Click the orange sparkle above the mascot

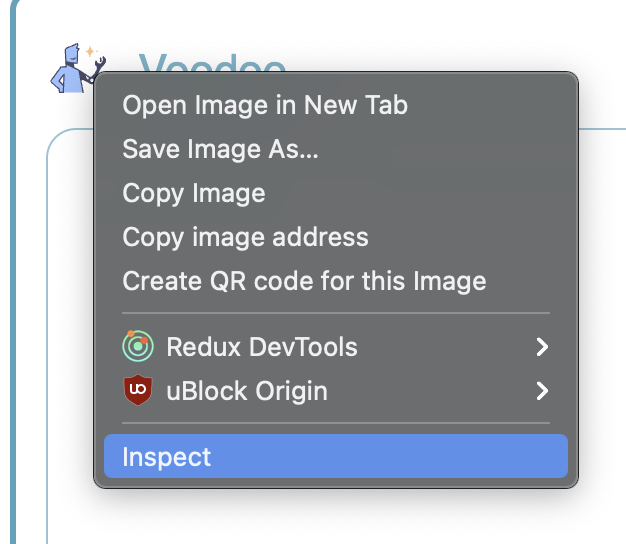click(90, 51)
